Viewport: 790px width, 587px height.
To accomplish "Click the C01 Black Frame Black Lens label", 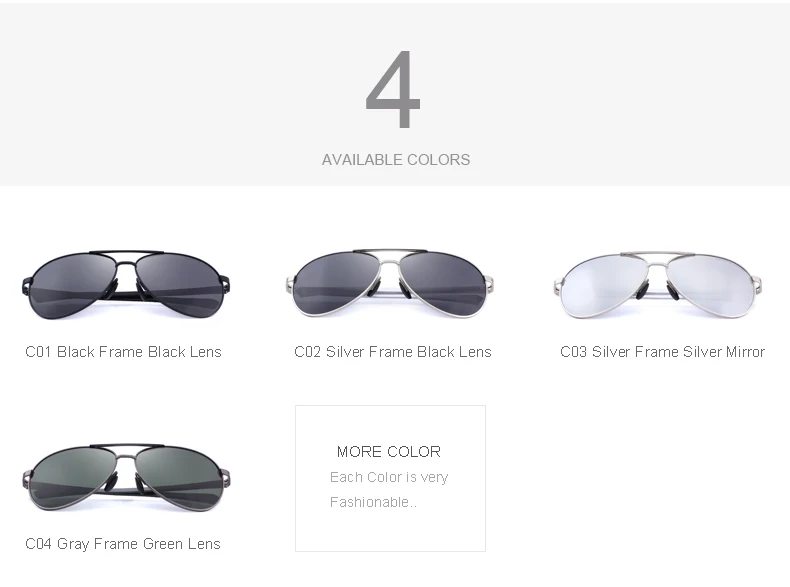I will click(x=123, y=352).
